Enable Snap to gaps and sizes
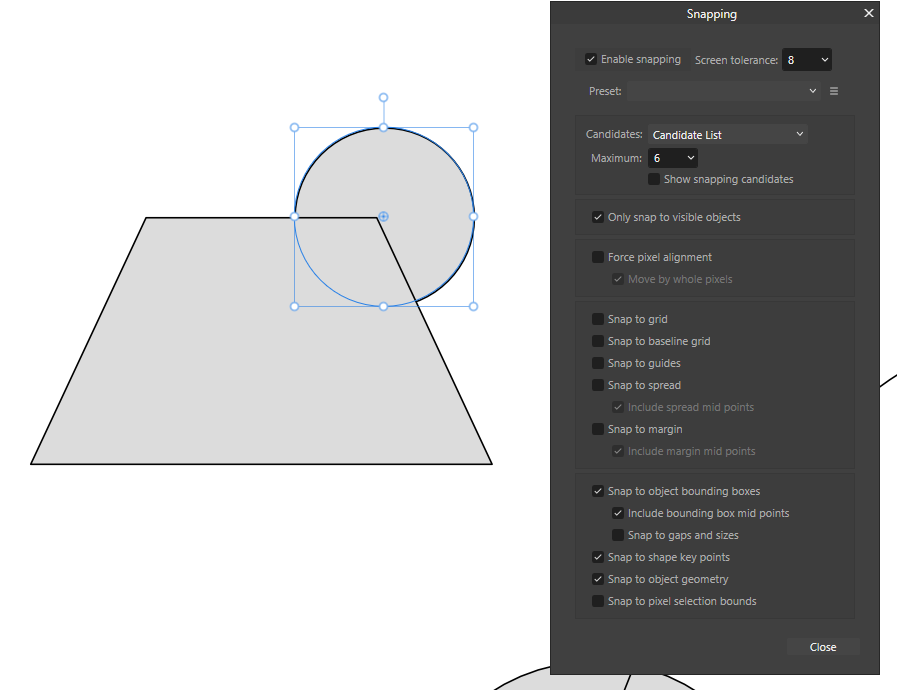 pos(618,535)
